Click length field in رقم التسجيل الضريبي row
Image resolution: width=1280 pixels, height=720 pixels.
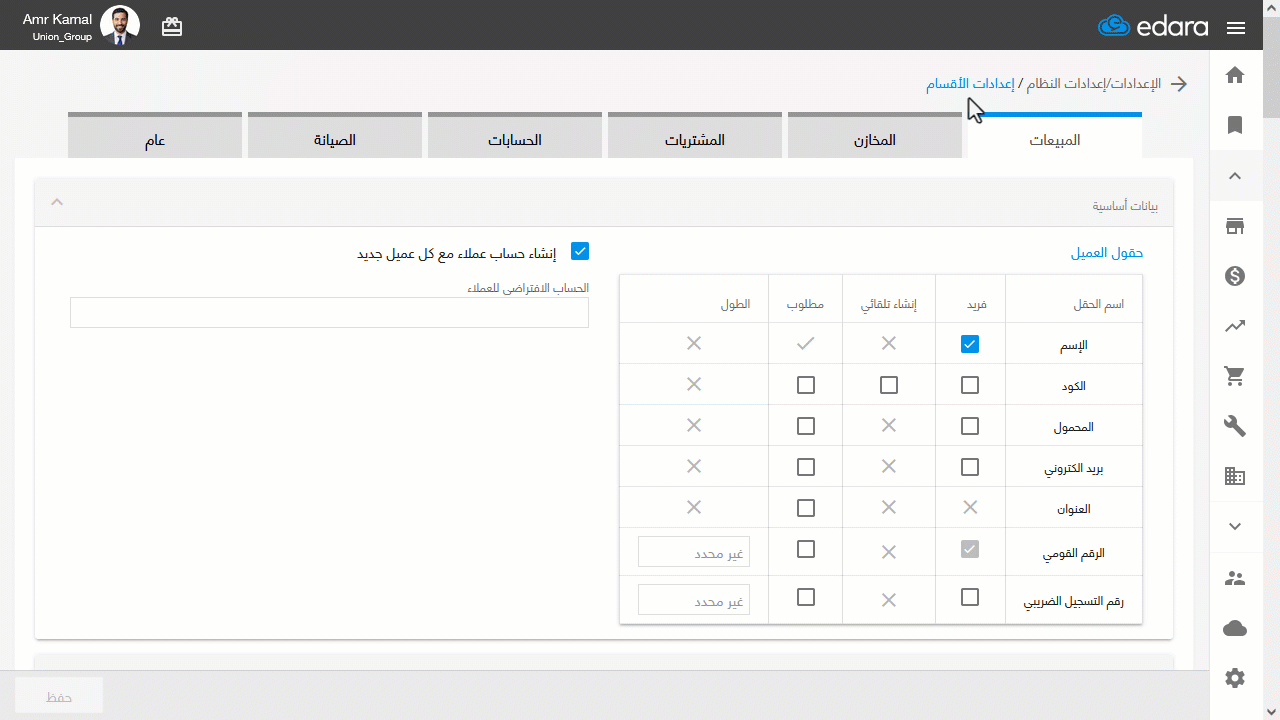[x=694, y=600]
